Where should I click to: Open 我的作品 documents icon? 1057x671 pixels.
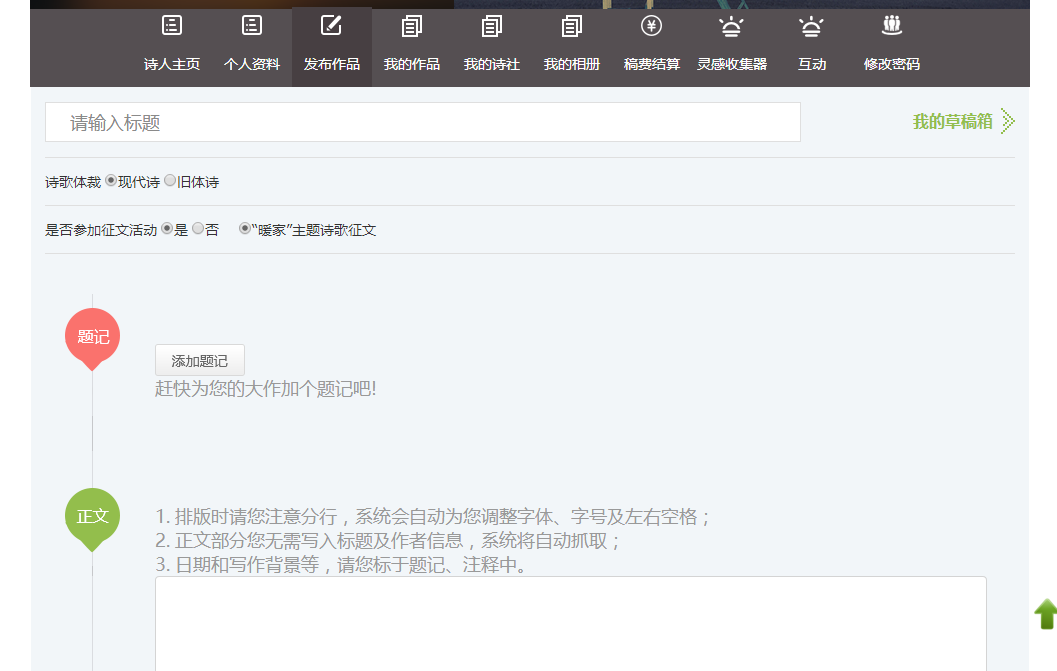(412, 26)
